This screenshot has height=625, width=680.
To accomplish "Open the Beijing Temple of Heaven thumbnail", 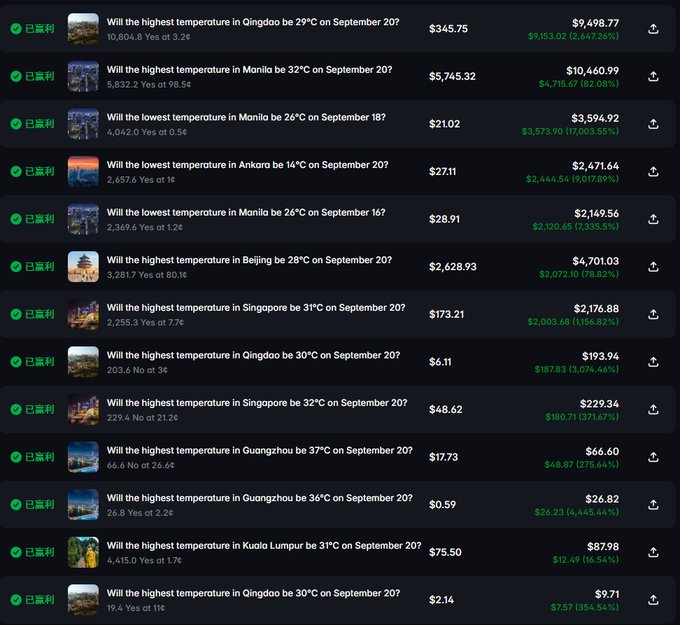I will point(83,267).
